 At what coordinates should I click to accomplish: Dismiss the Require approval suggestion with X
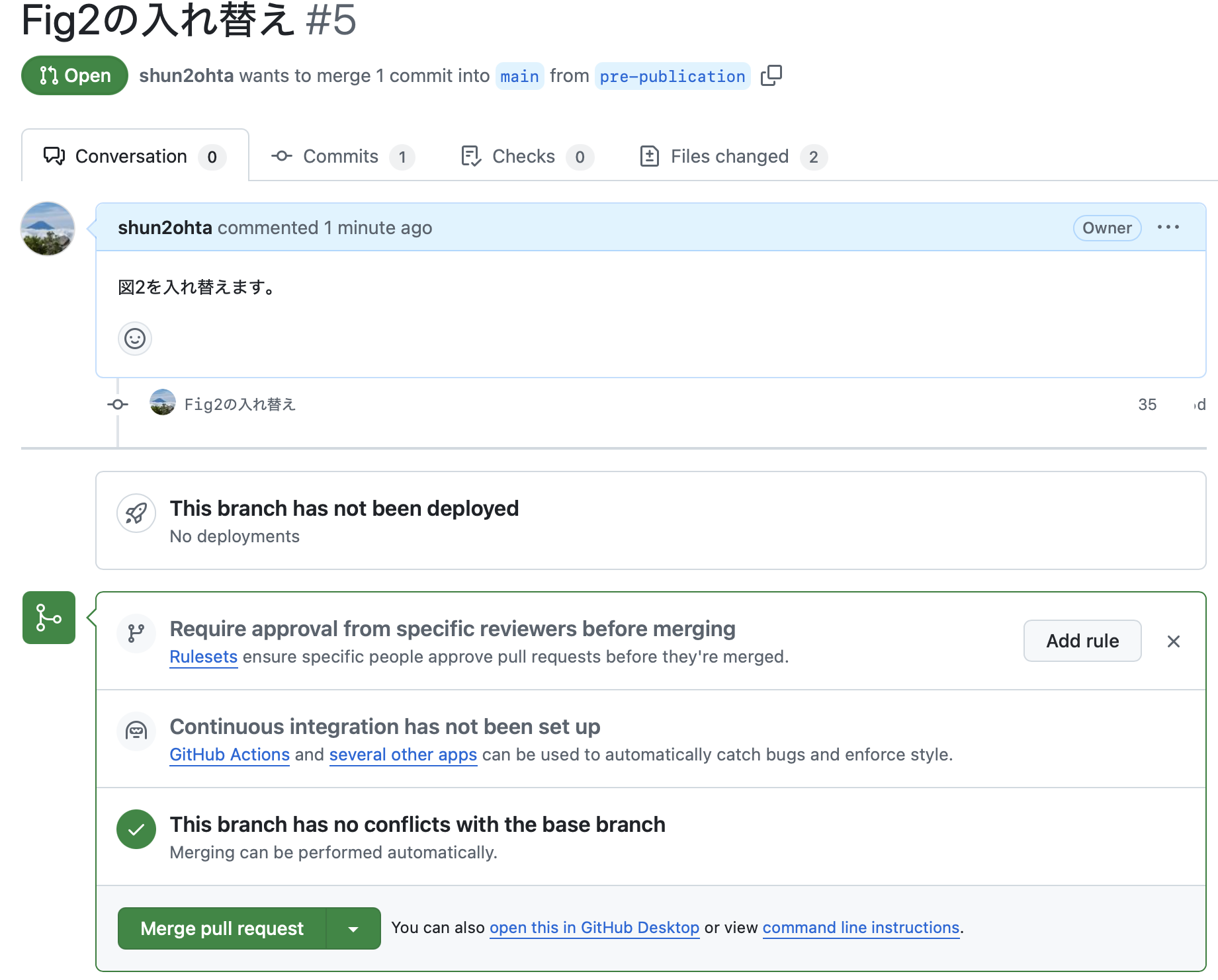coord(1174,641)
